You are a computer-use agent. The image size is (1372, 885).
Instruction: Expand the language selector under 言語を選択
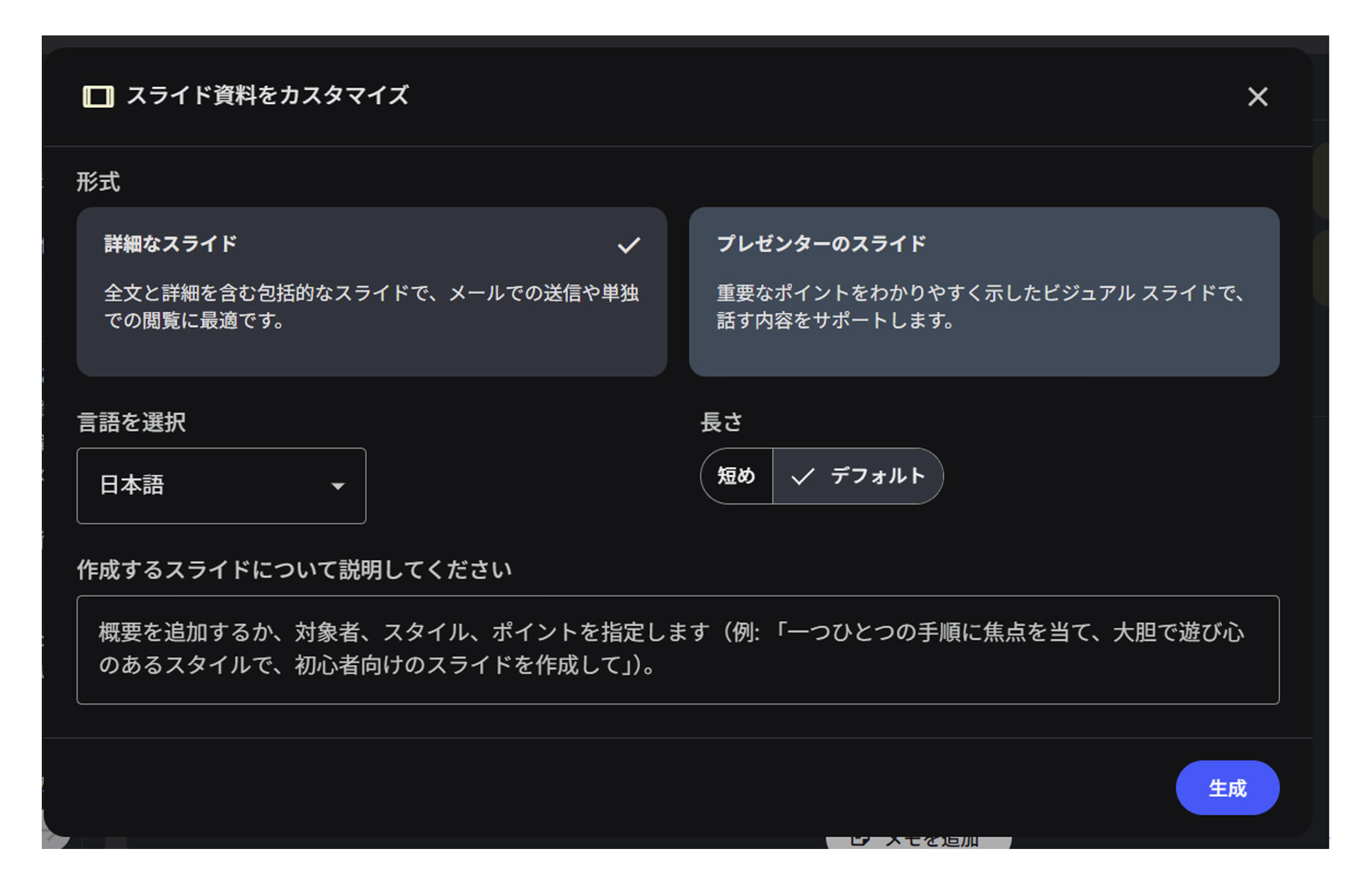click(x=221, y=486)
